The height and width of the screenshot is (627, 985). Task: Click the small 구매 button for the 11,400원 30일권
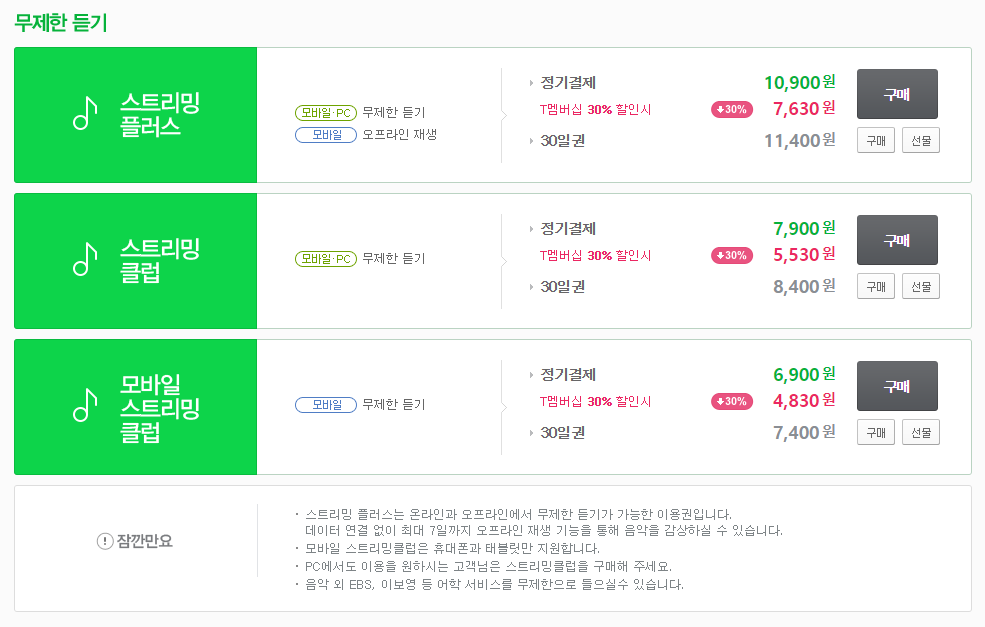[876, 140]
